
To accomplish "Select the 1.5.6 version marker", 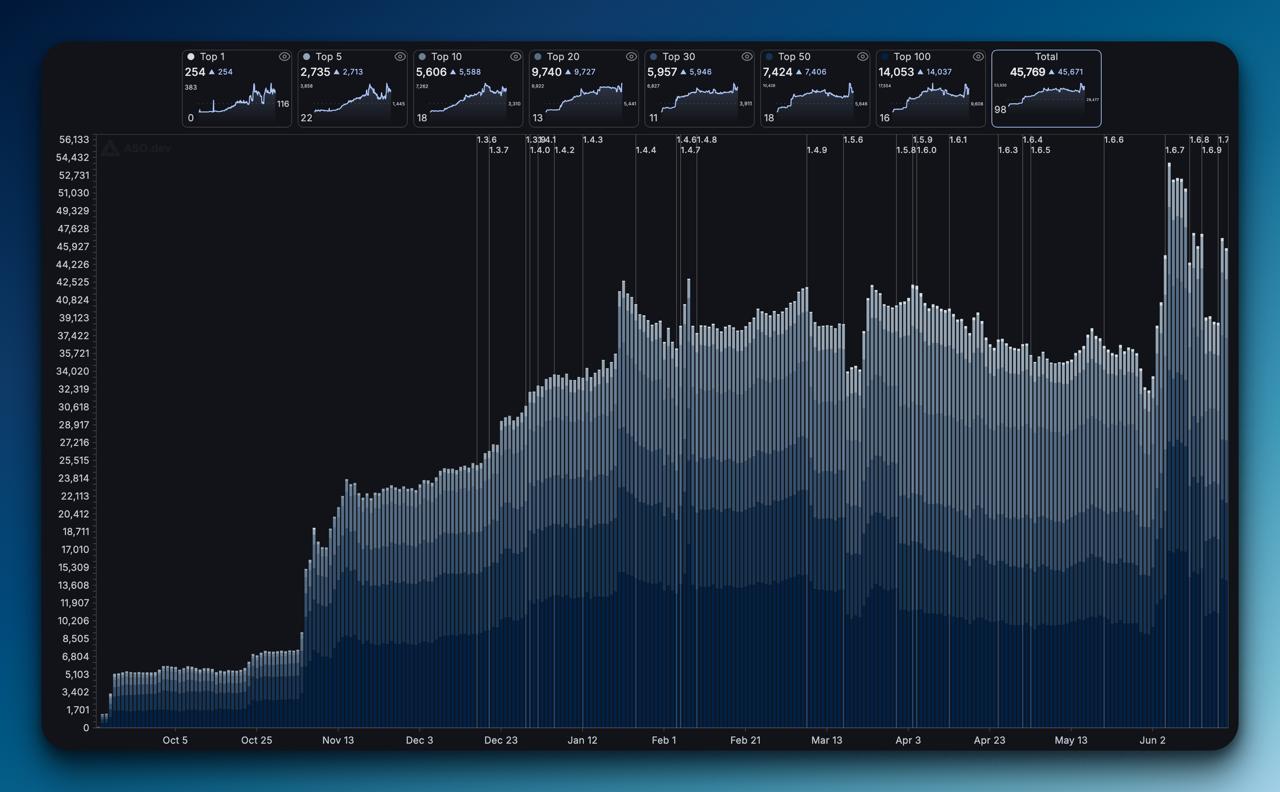I will [x=853, y=140].
